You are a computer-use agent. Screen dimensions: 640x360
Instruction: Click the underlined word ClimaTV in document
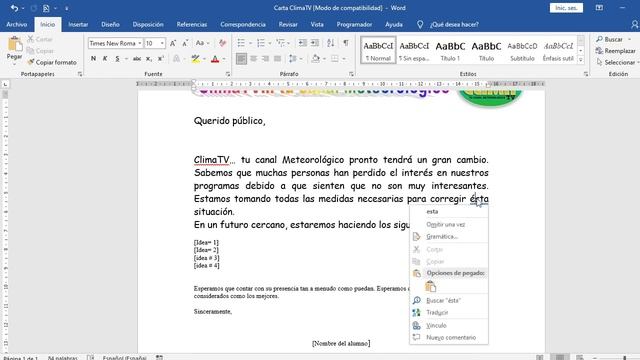pyautogui.click(x=211, y=160)
